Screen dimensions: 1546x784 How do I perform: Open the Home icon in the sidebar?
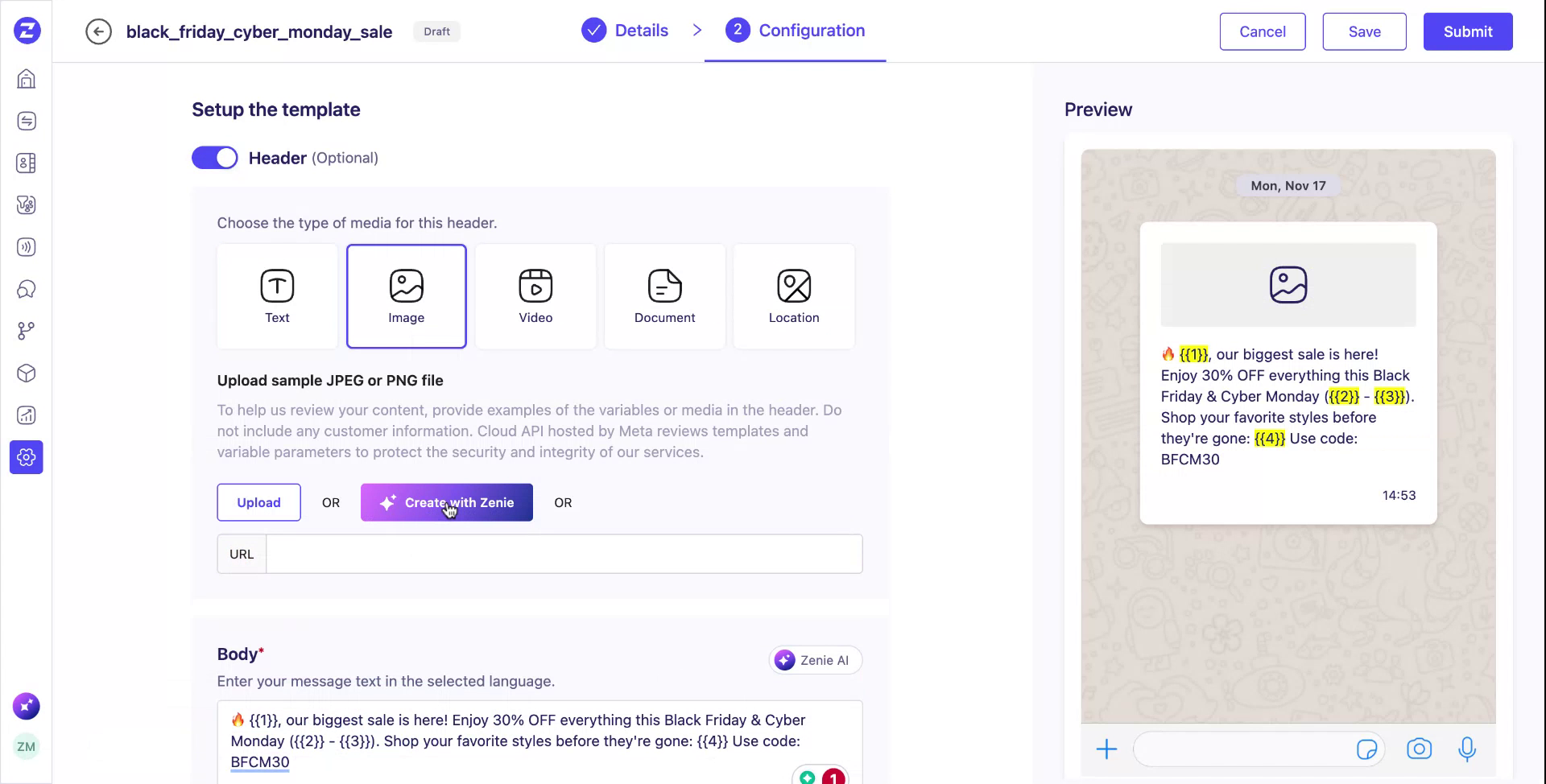click(x=26, y=78)
